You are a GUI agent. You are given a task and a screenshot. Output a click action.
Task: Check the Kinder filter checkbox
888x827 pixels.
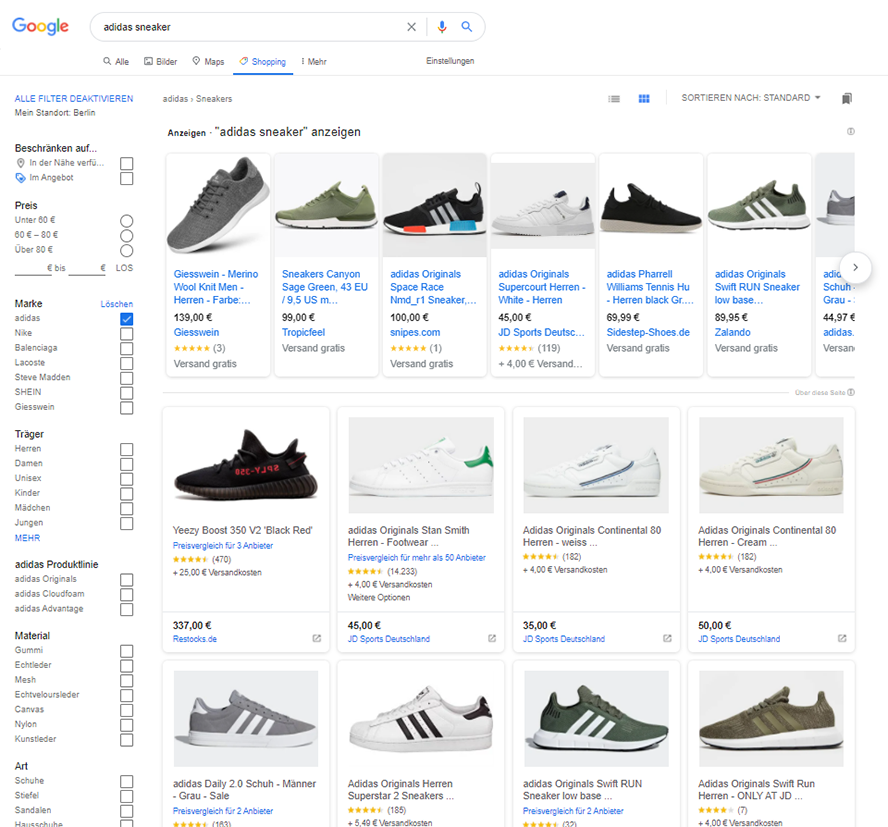[x=127, y=493]
